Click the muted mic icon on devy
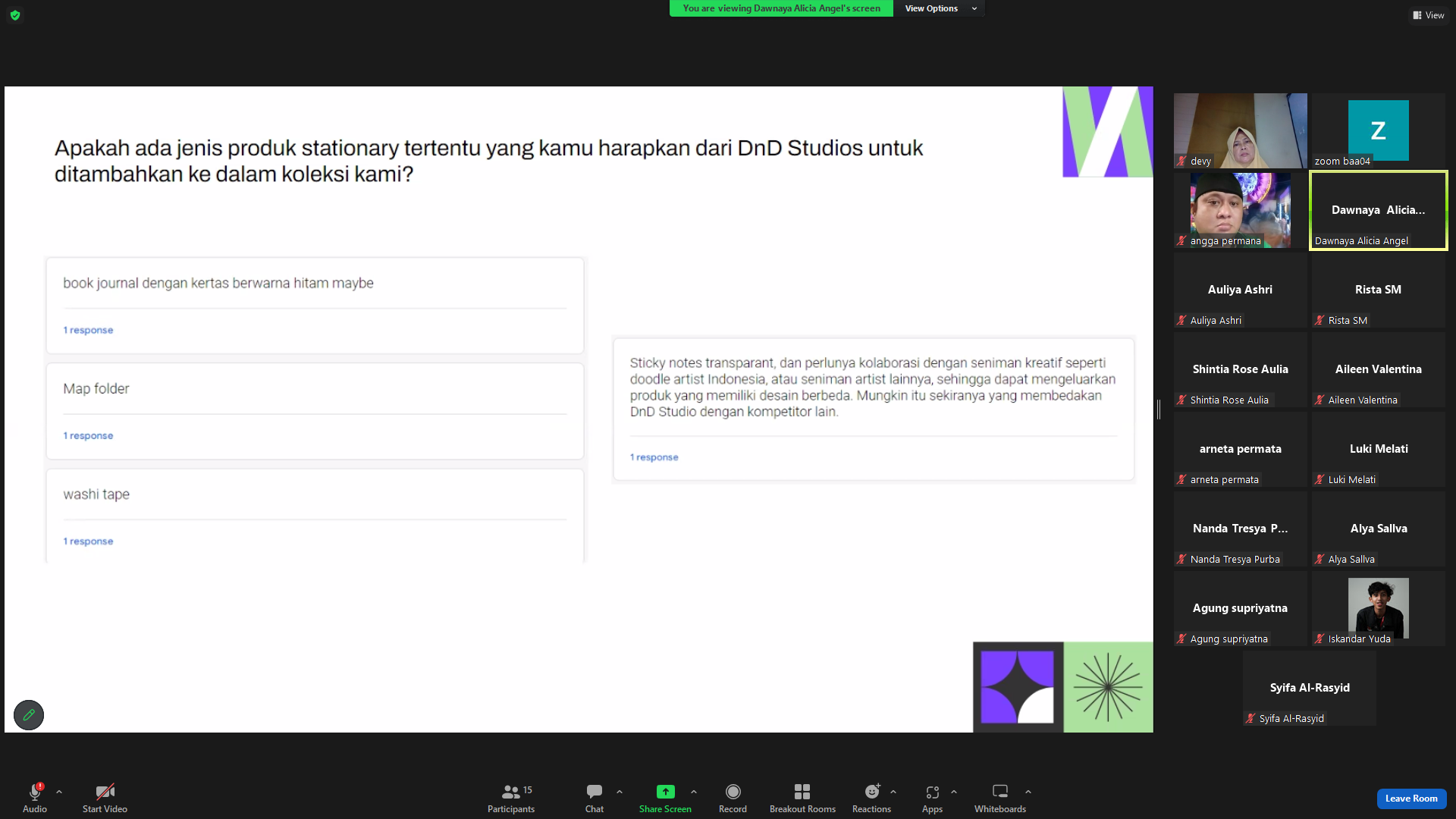 [1181, 161]
